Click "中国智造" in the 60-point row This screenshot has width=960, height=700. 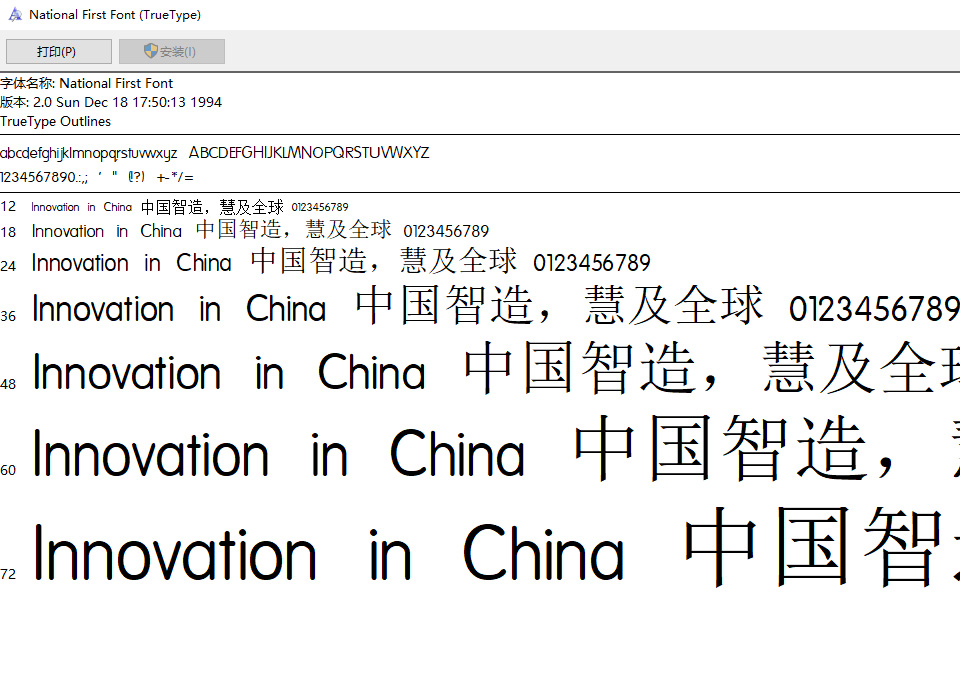click(x=721, y=448)
